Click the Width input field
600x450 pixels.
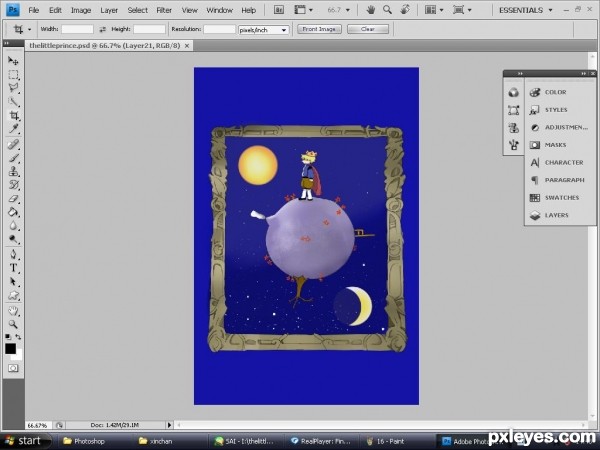pos(77,29)
